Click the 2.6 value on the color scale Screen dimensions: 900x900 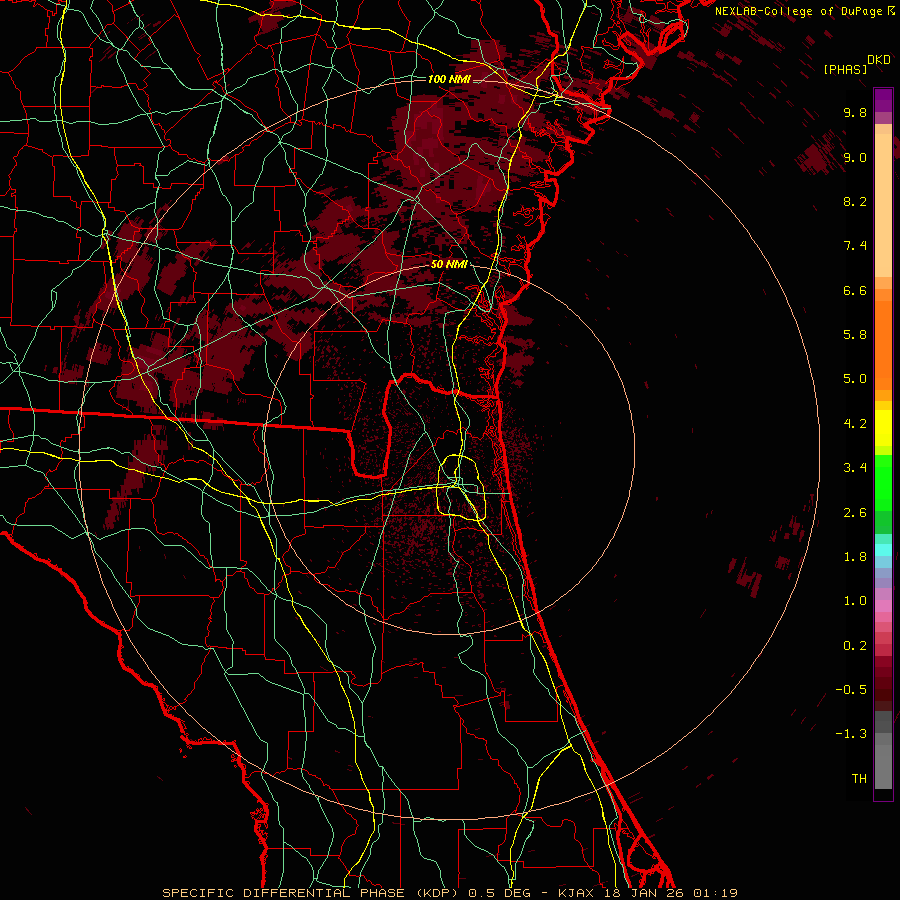(x=855, y=513)
